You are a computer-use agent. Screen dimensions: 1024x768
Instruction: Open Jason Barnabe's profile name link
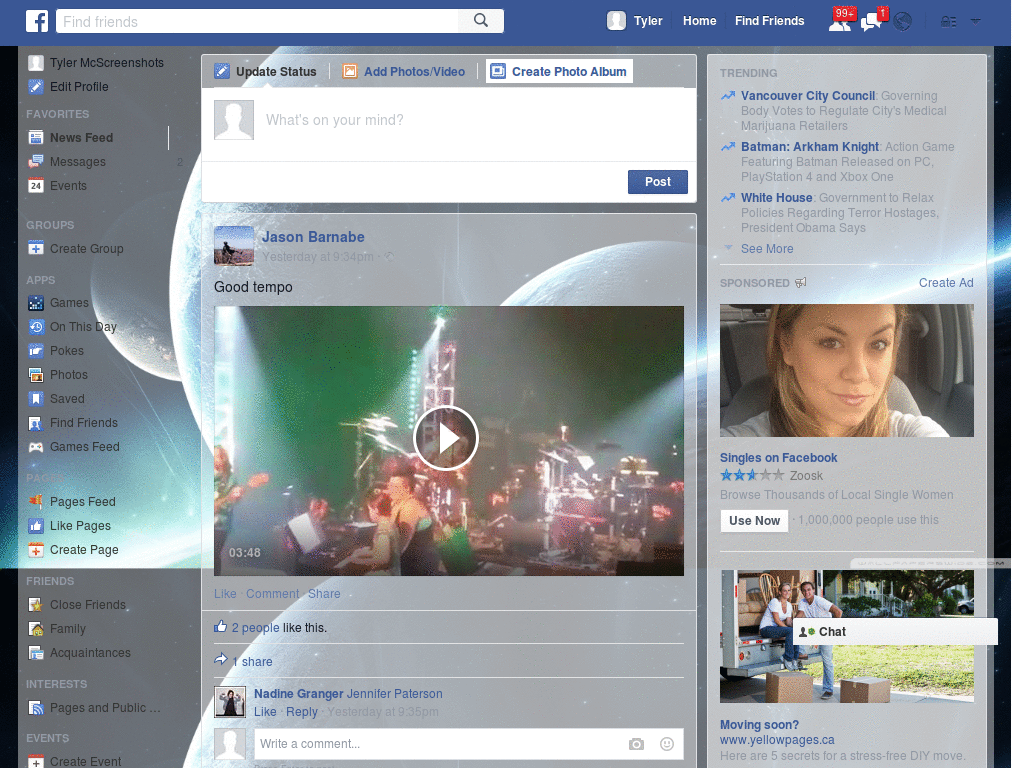[313, 237]
